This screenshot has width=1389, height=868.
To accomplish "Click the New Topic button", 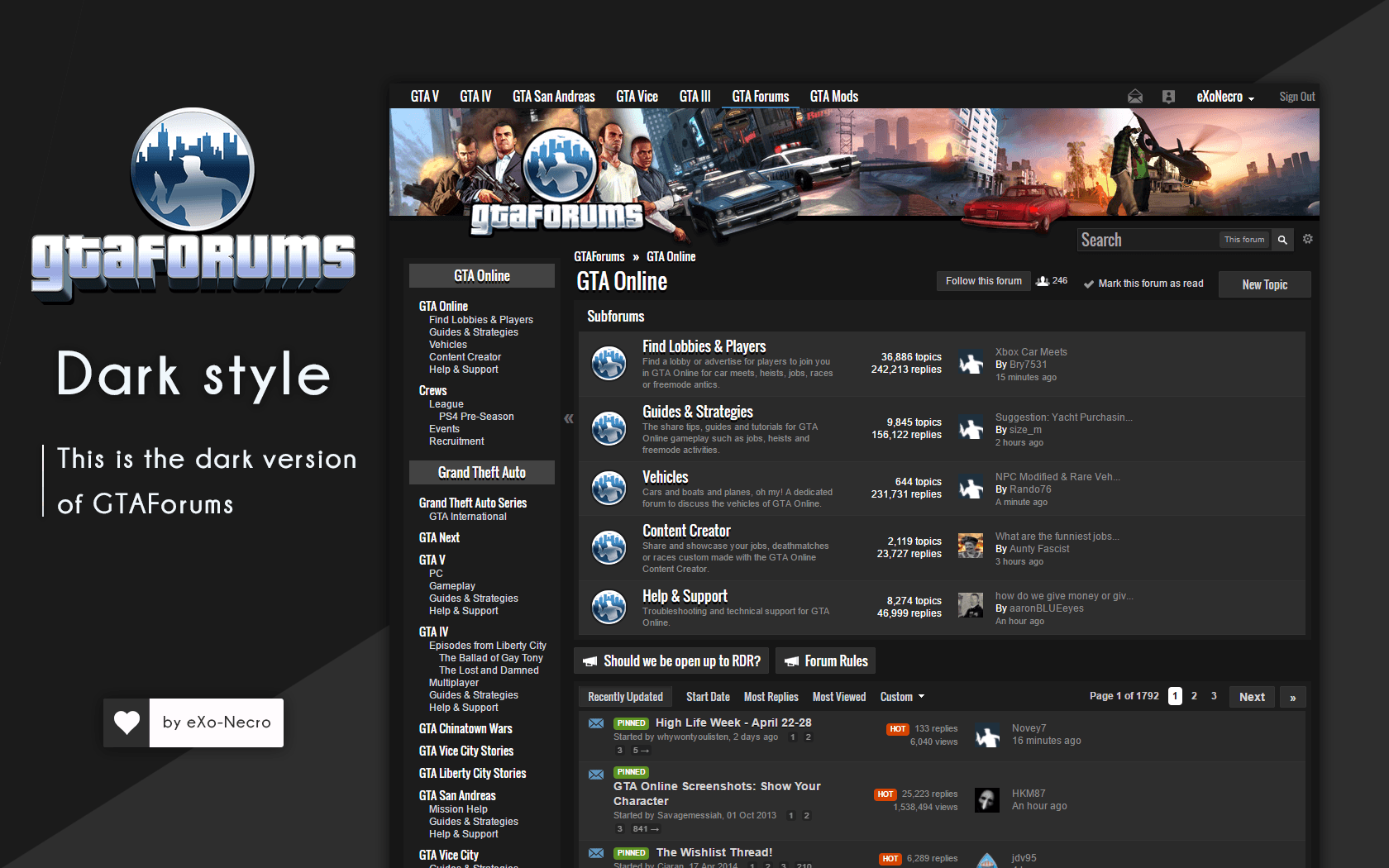I will [1265, 284].
